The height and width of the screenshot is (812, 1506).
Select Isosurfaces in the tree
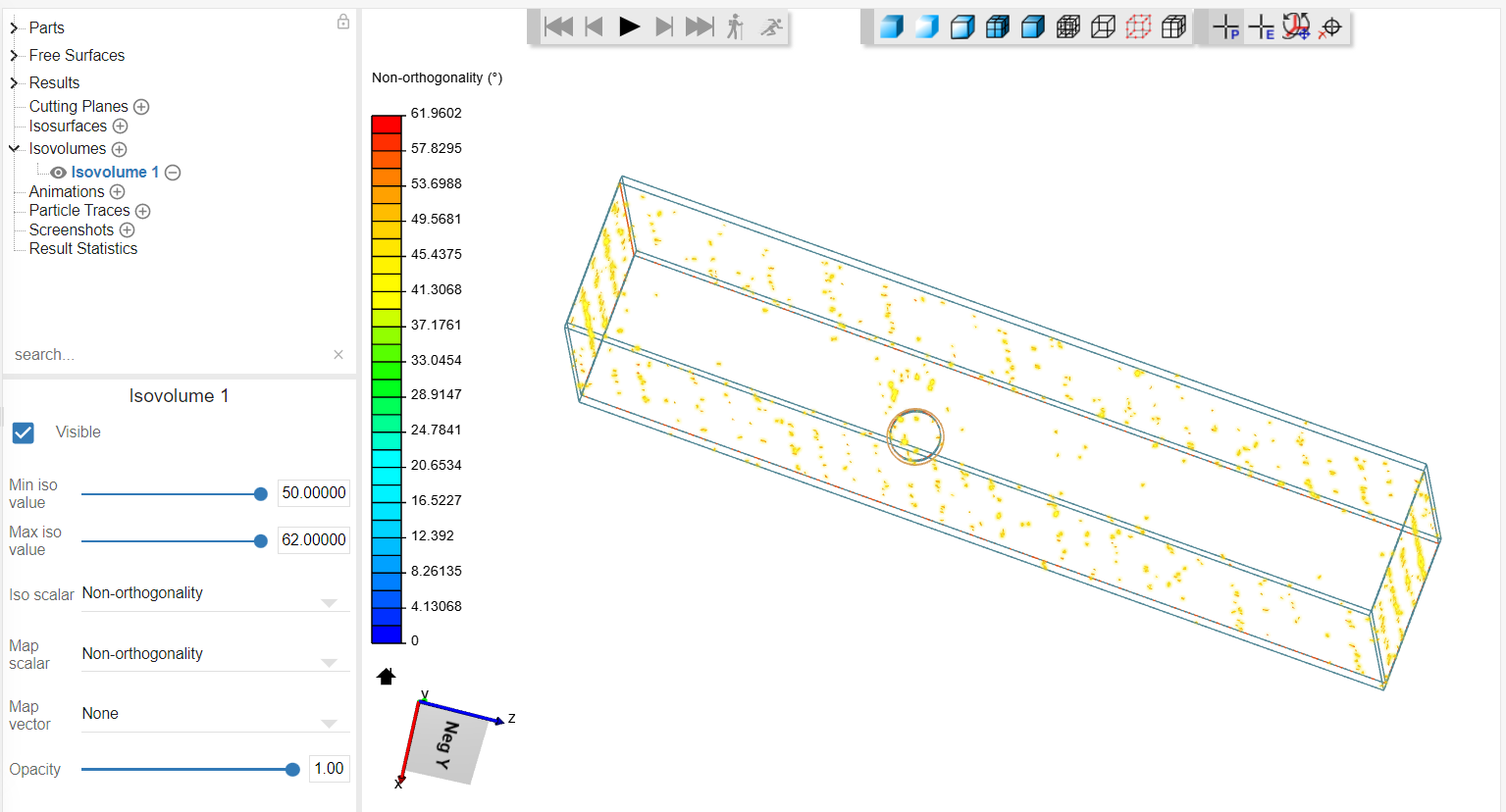tap(68, 126)
